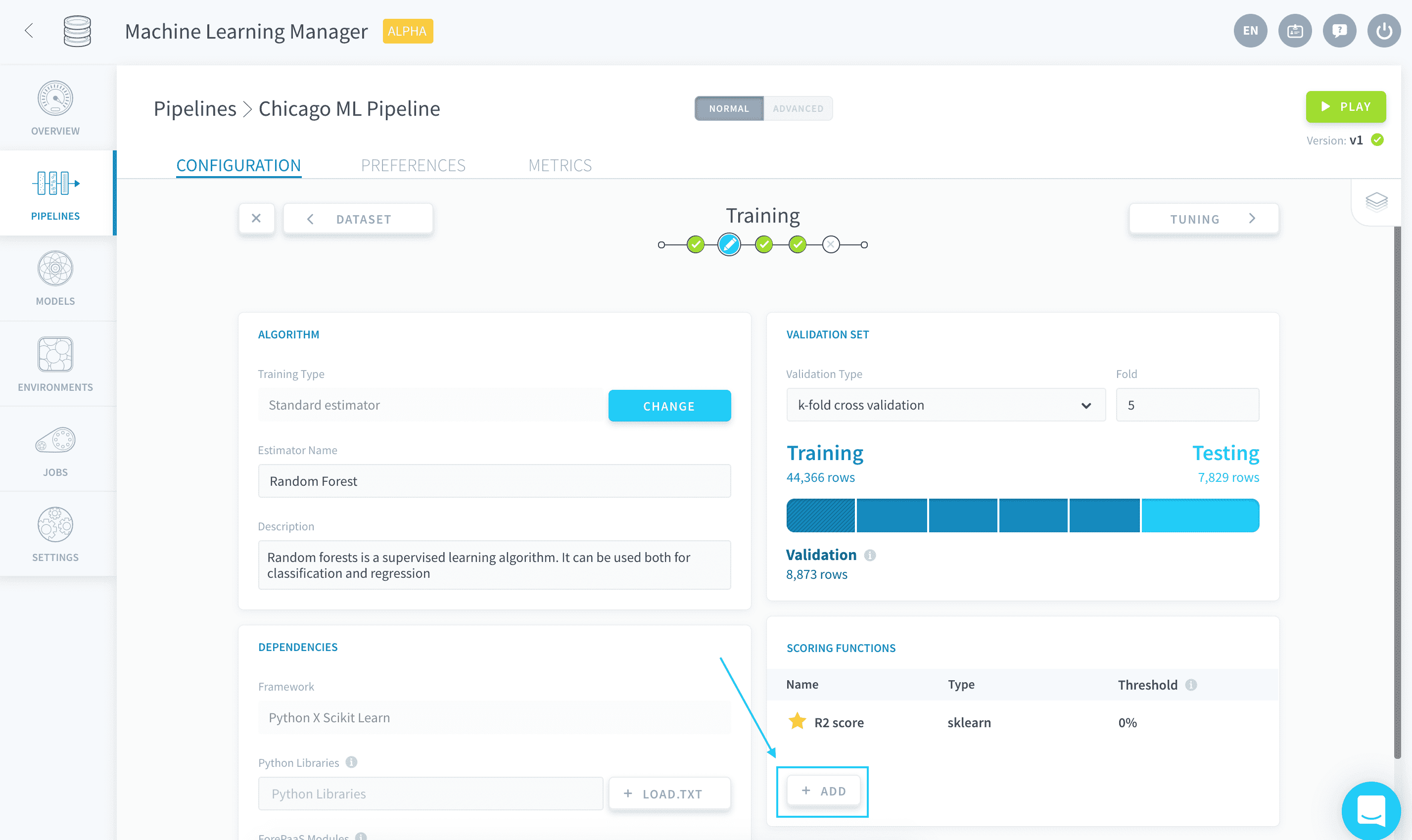
Task: Click the hatched validation fold segment
Action: pyautogui.click(x=821, y=515)
